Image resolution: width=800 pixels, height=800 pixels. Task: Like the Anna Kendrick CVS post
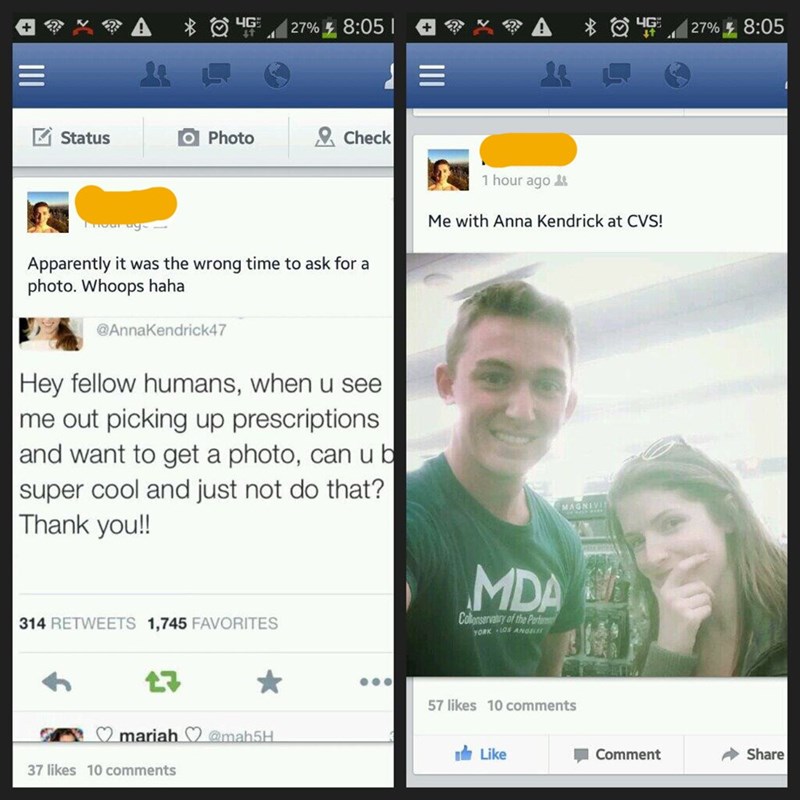pos(481,754)
